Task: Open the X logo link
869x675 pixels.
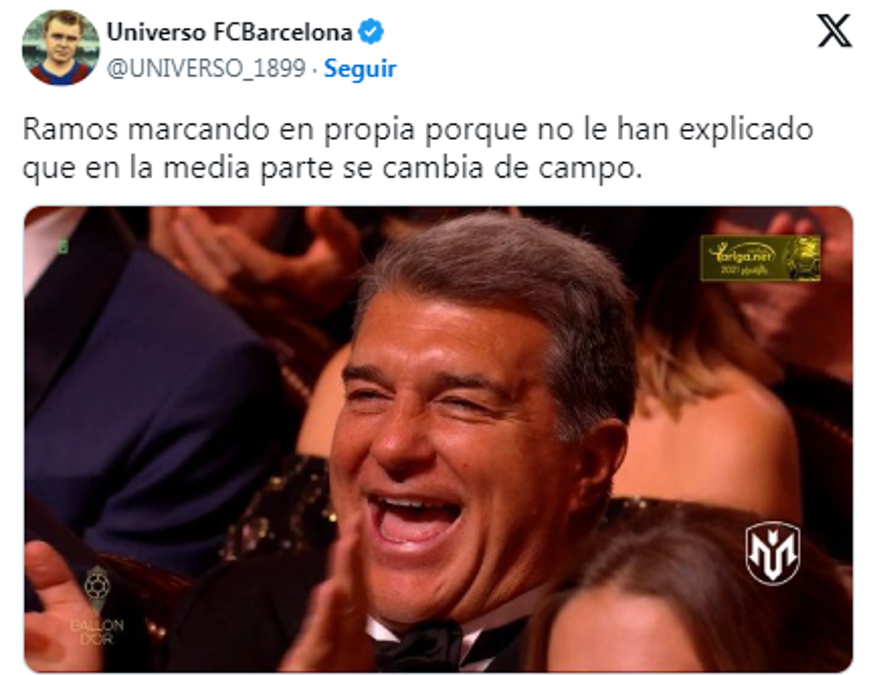Action: point(834,31)
